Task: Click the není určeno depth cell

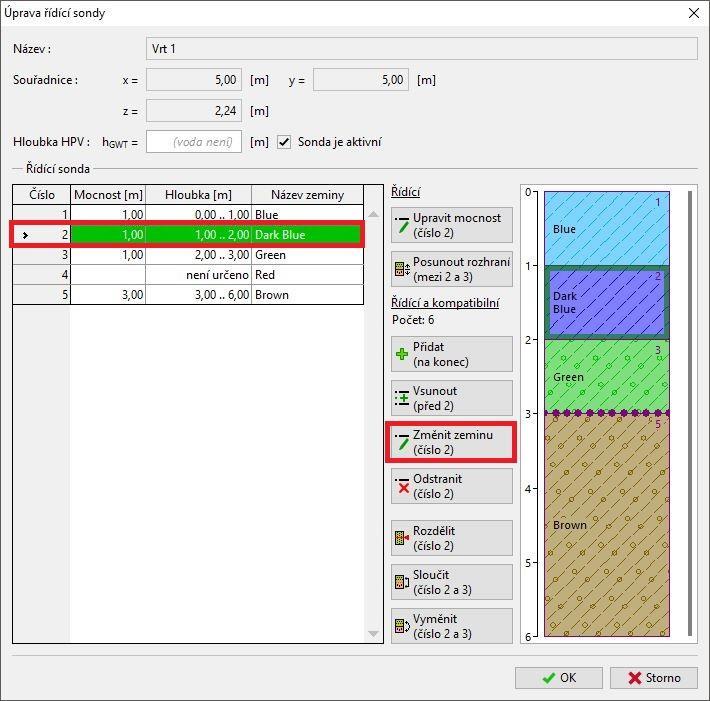Action: [198, 274]
